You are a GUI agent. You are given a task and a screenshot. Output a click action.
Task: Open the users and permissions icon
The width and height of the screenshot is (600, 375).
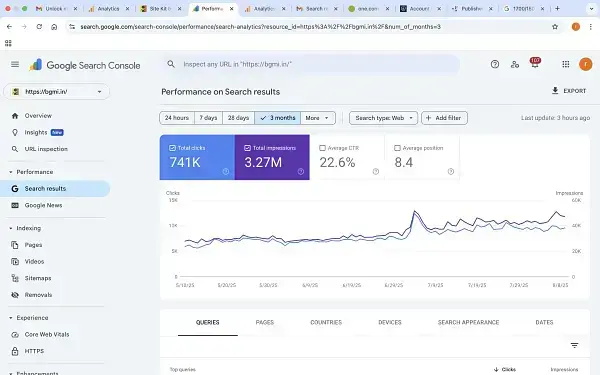515,64
